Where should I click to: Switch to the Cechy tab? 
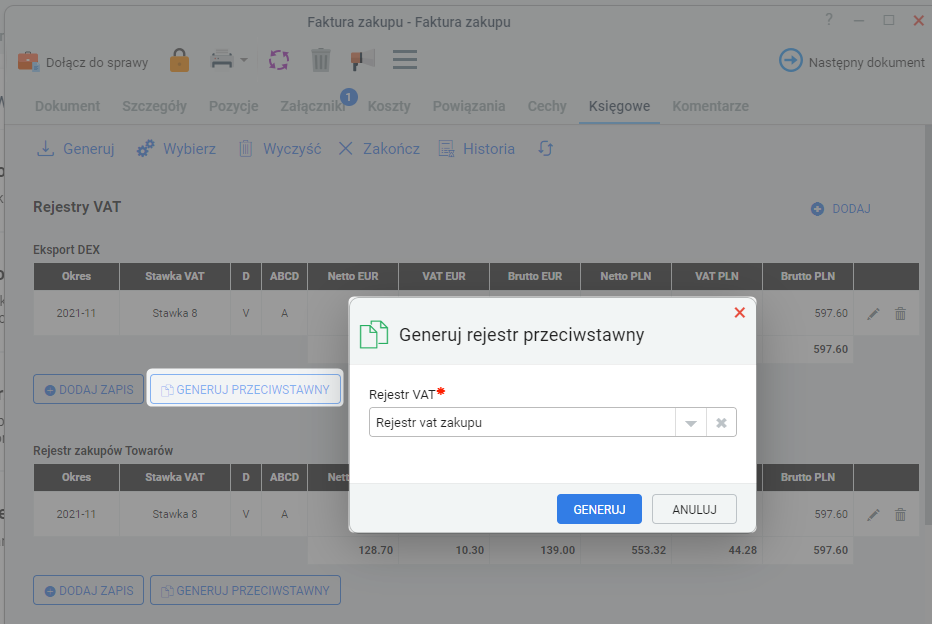pyautogui.click(x=547, y=106)
